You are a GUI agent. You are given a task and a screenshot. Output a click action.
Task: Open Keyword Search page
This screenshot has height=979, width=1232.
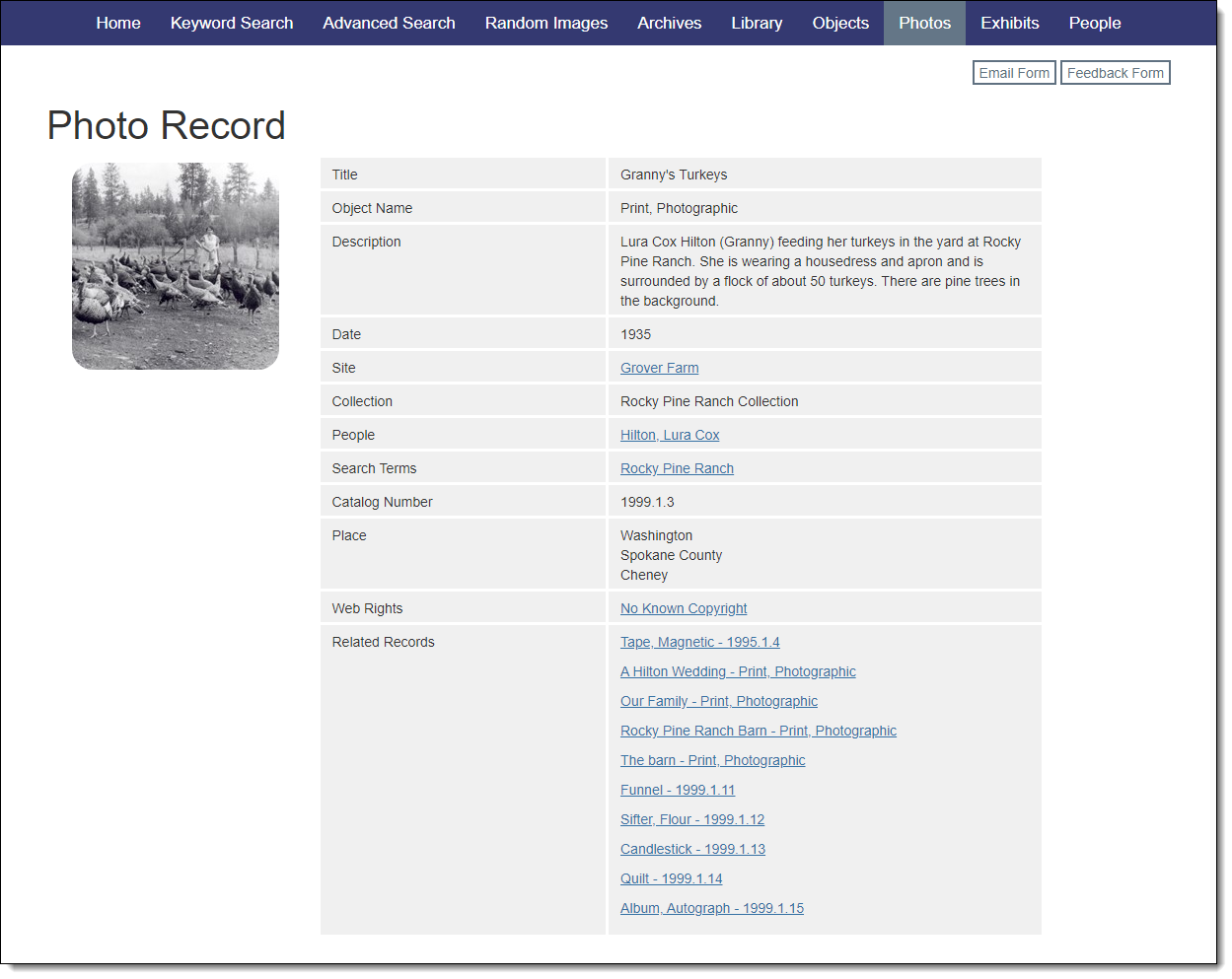(x=232, y=23)
